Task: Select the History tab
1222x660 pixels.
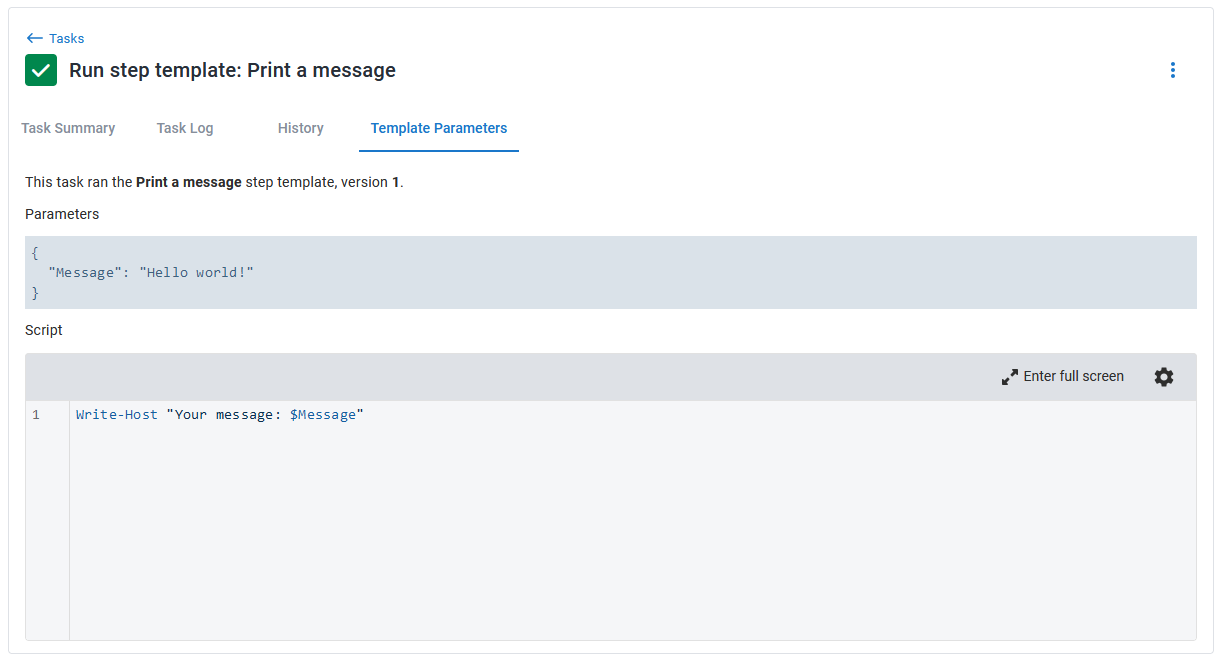Action: click(x=301, y=128)
